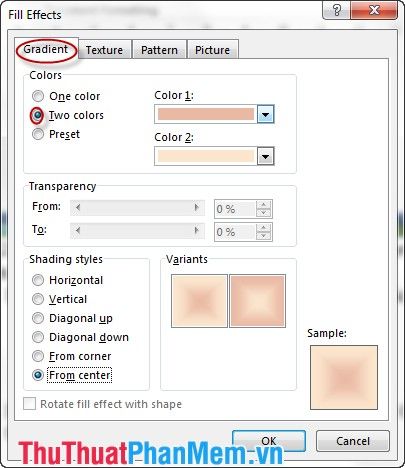Click right arrow of To transparency slider
The image size is (405, 468).
pos(197,231)
